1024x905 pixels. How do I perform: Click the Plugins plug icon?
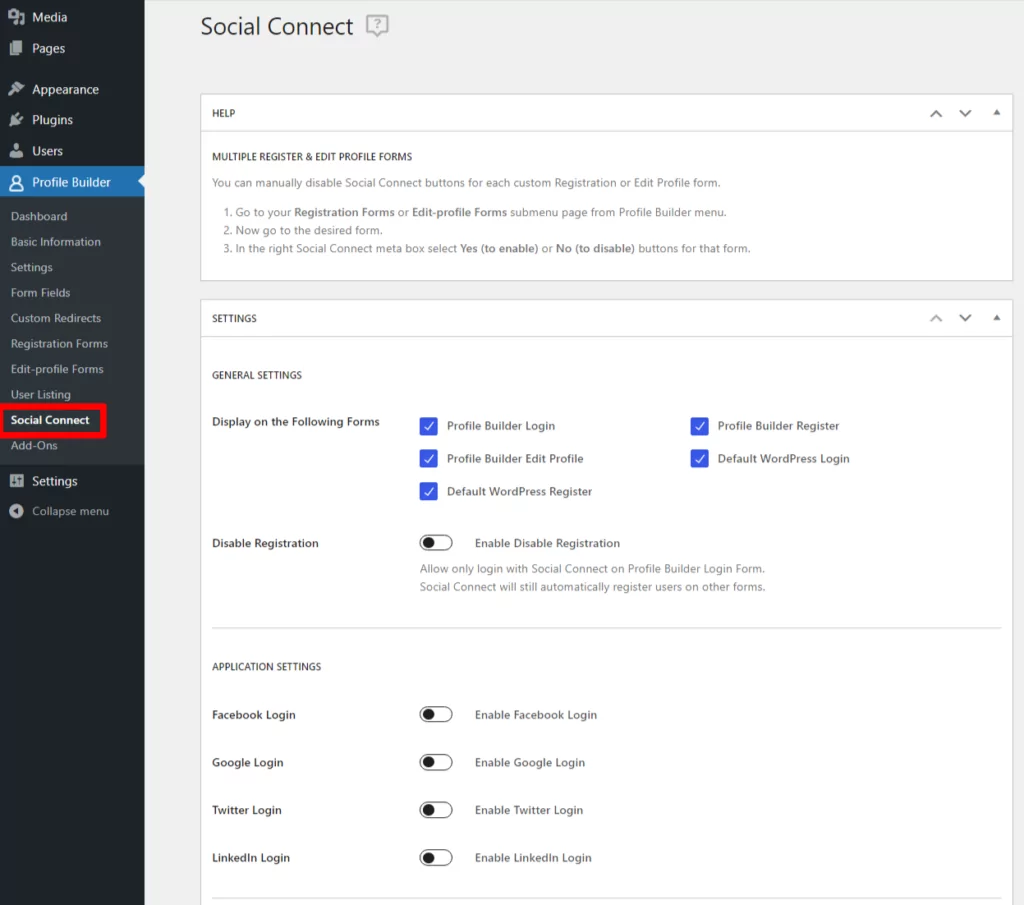16,119
